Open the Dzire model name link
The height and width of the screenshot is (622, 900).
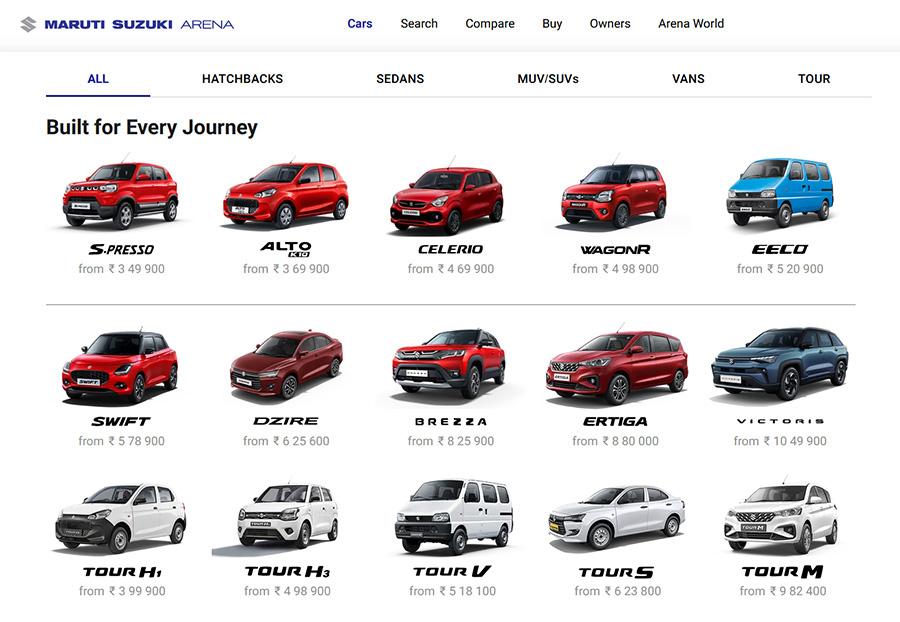tap(285, 422)
